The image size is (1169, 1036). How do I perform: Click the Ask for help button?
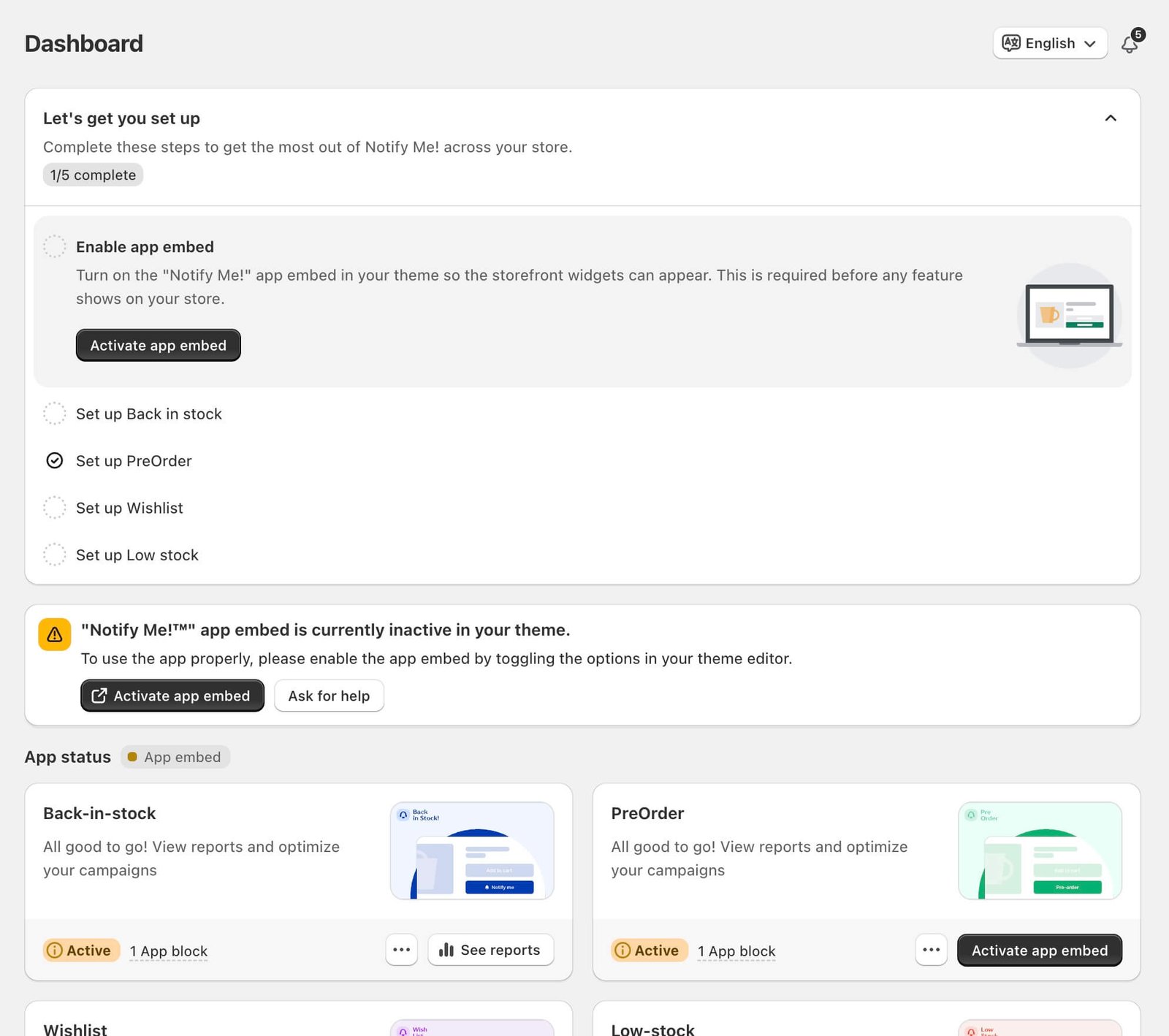pos(329,696)
